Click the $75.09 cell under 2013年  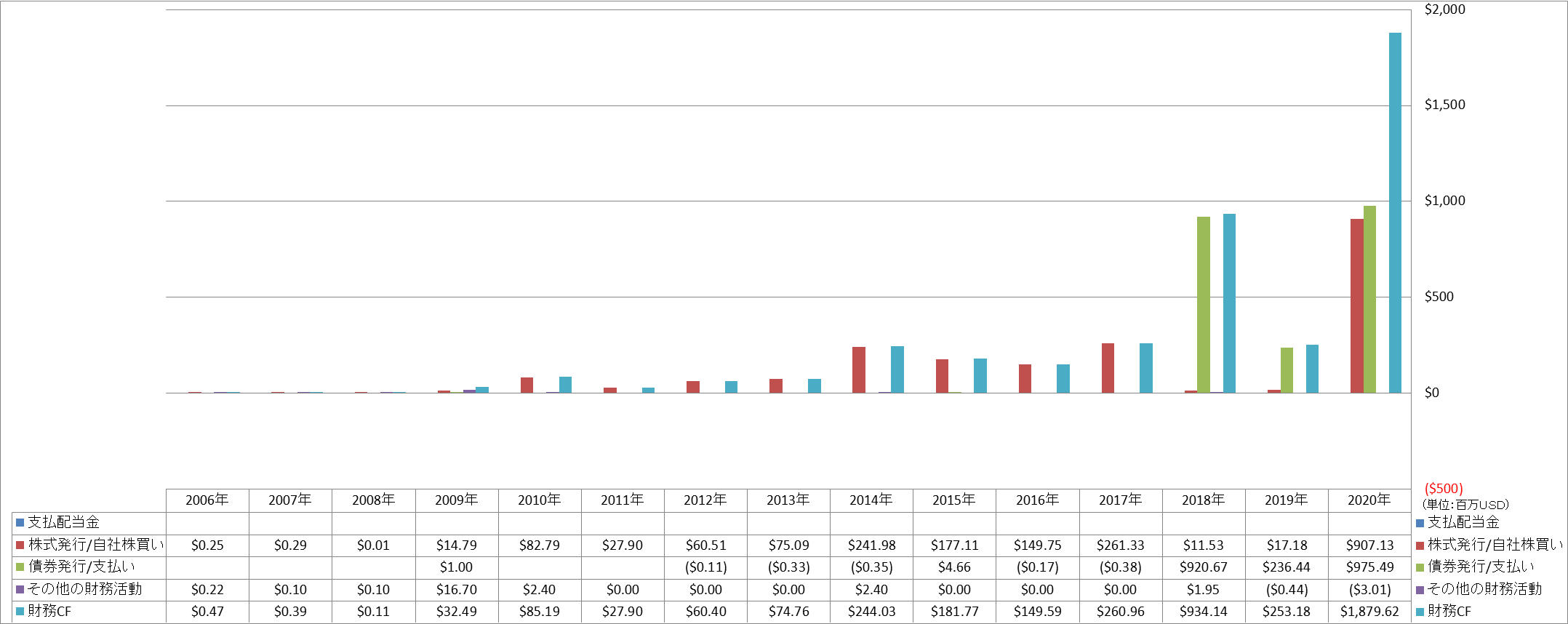(x=788, y=545)
